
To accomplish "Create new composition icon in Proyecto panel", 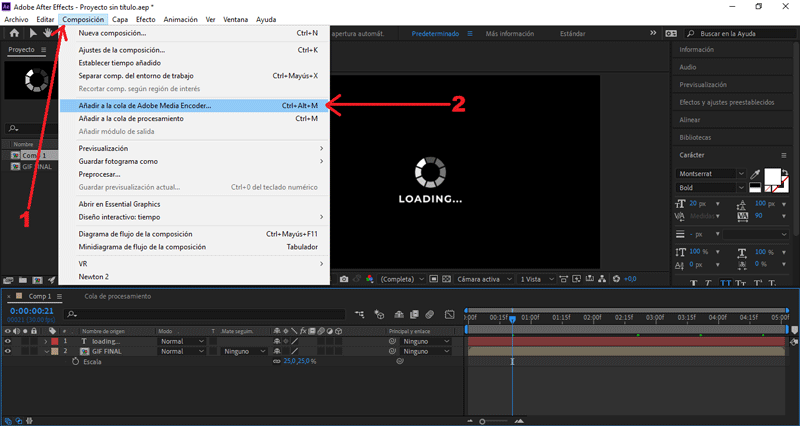I will pyautogui.click(x=37, y=280).
